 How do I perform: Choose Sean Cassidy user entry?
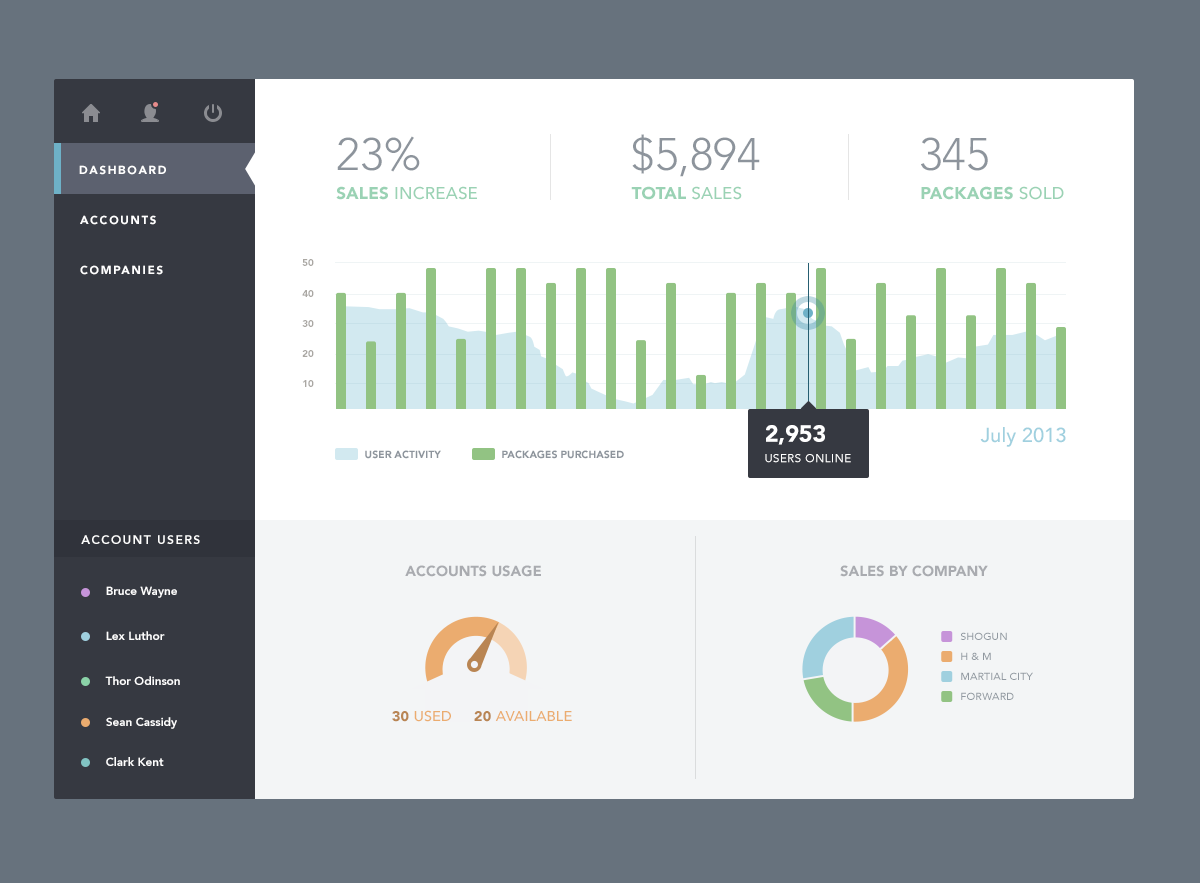coord(141,722)
